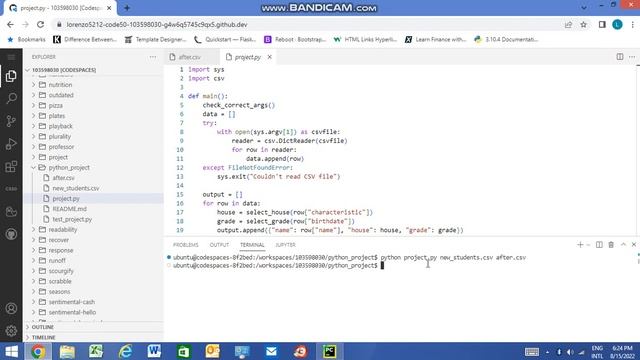Split the editor to the right
Viewport: 640px width, 360px height.
[620, 57]
